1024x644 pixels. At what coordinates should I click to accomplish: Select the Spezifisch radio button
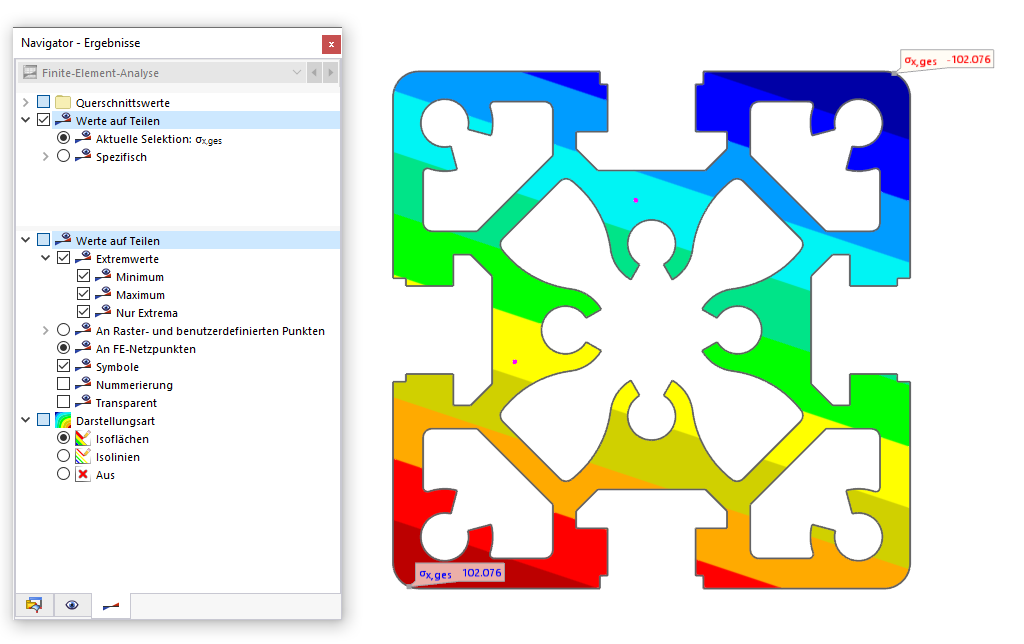tap(63, 156)
